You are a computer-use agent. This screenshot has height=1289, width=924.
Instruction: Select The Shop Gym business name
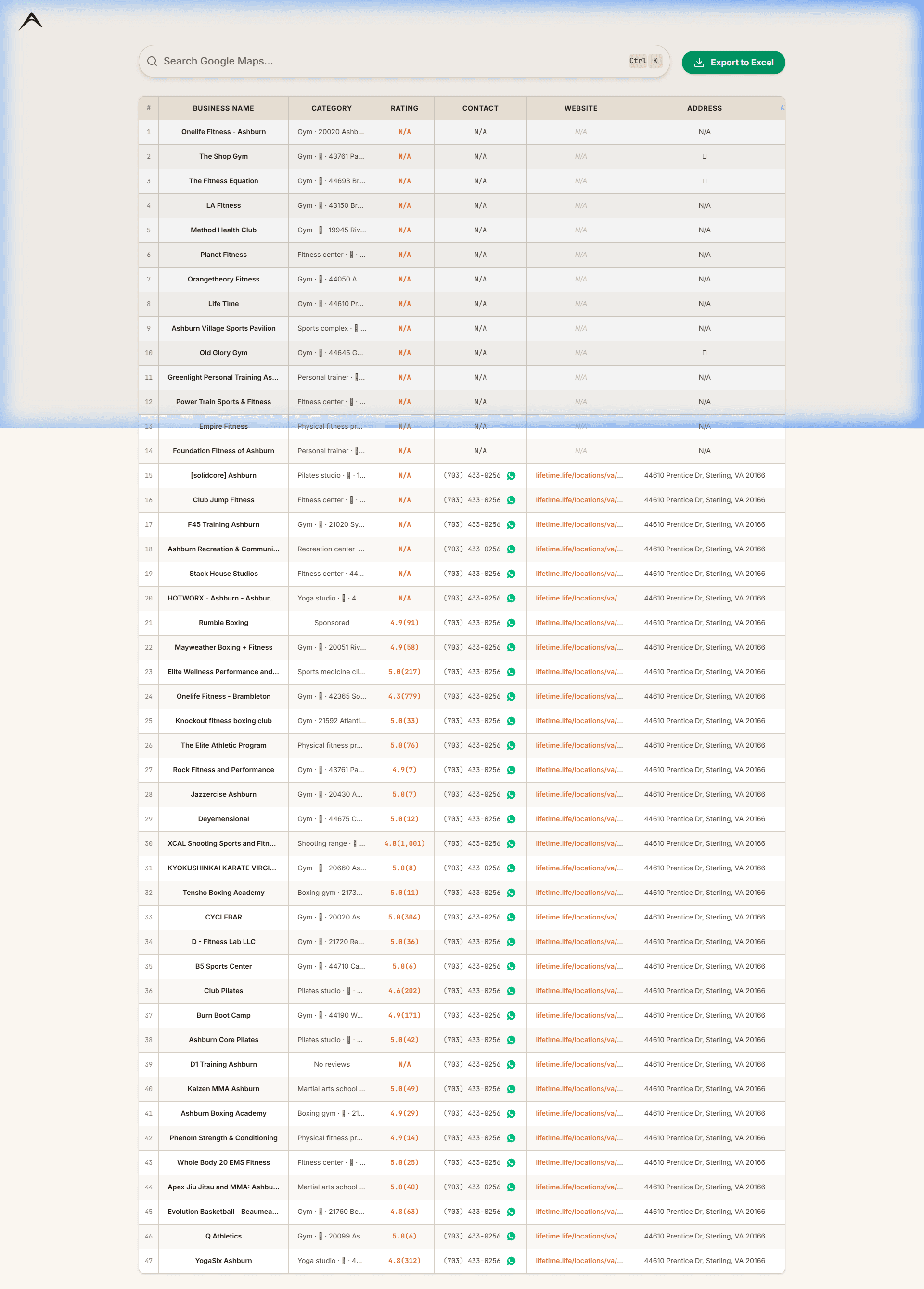(223, 156)
